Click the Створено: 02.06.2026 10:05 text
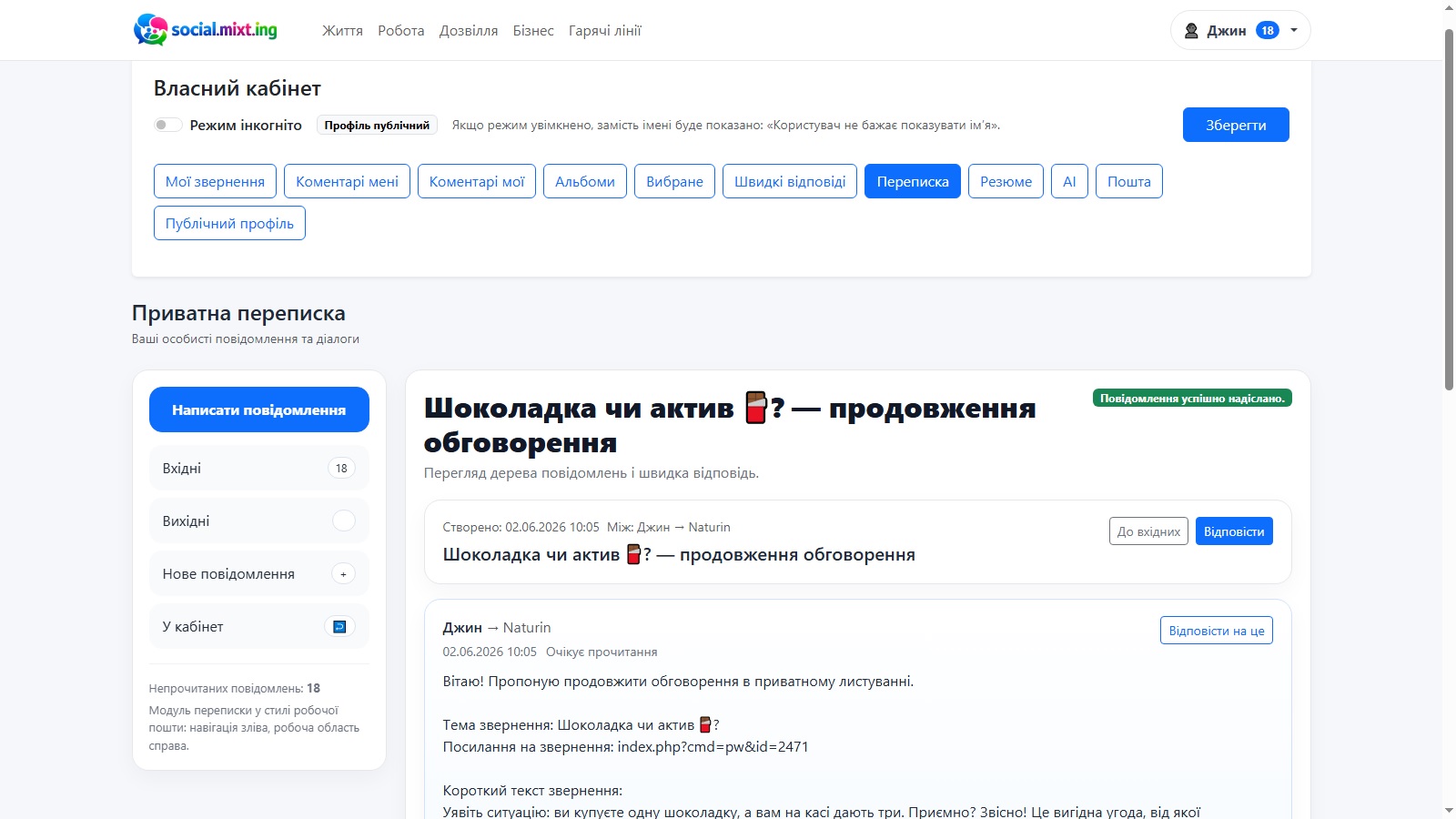This screenshot has height=819, width=1456. [521, 527]
